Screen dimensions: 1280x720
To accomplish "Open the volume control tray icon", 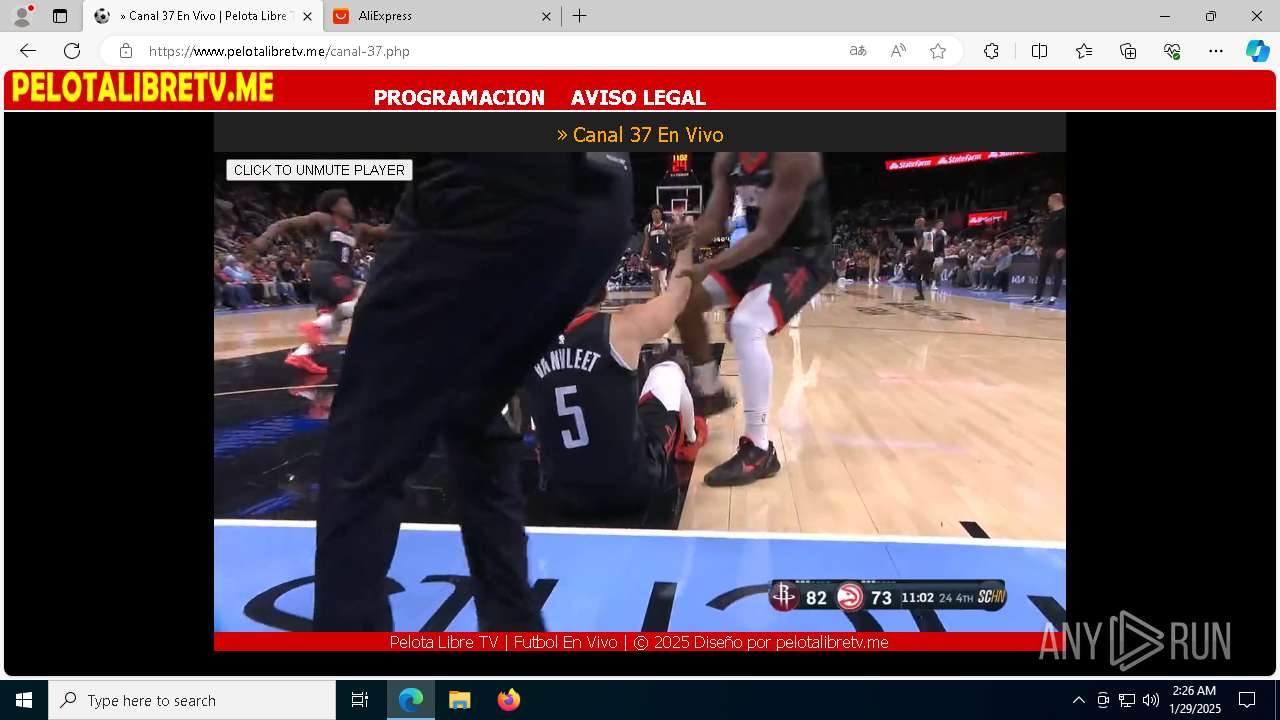I will pyautogui.click(x=1151, y=700).
